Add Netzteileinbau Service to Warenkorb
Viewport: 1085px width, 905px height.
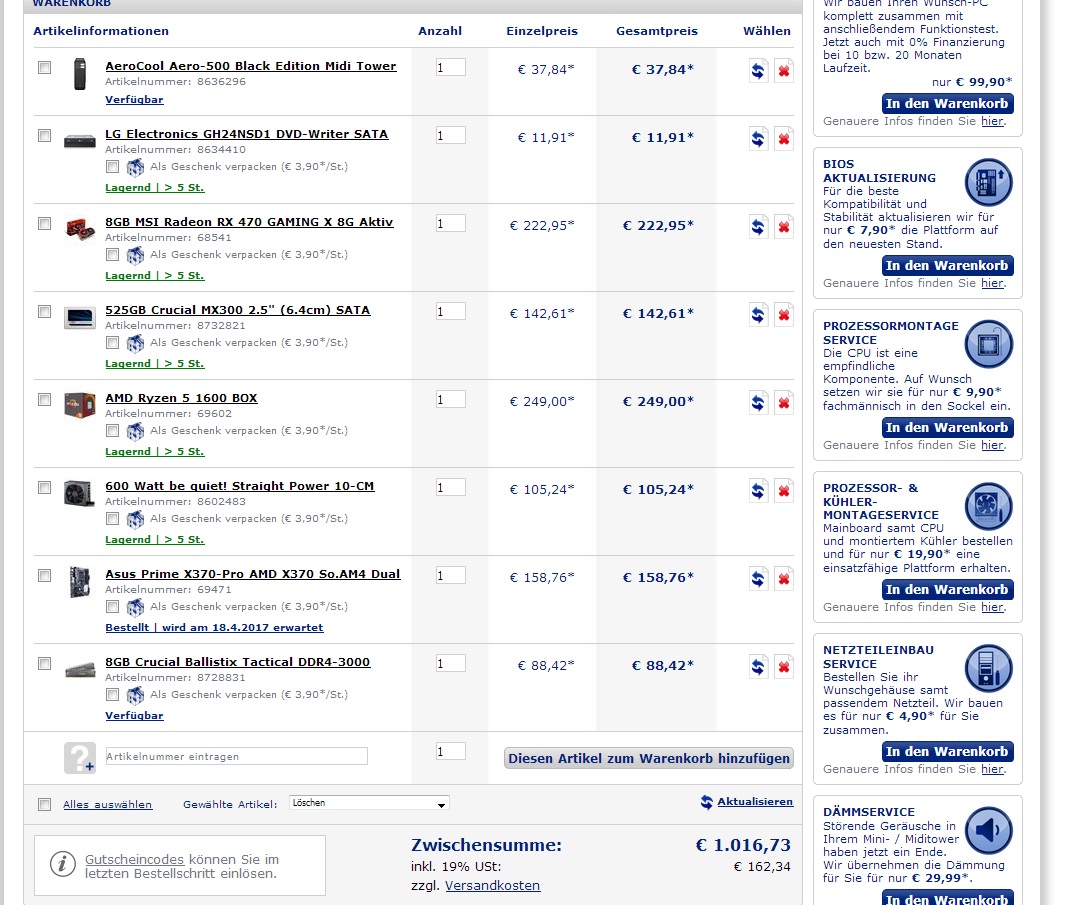(947, 751)
